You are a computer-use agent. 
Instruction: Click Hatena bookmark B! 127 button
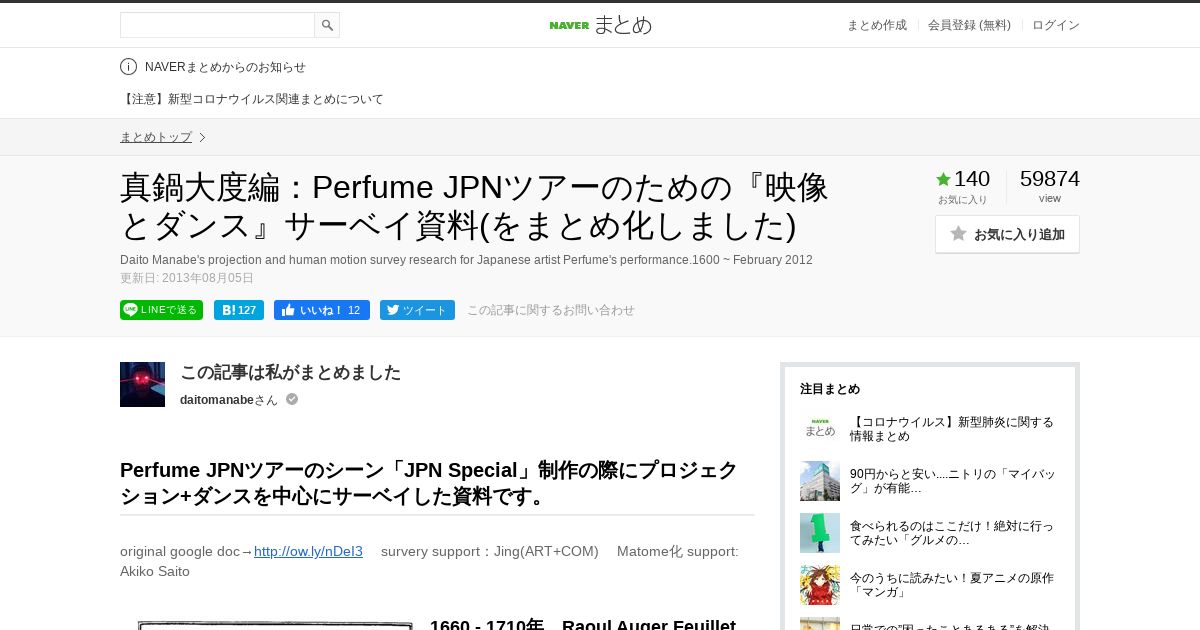pyautogui.click(x=239, y=310)
